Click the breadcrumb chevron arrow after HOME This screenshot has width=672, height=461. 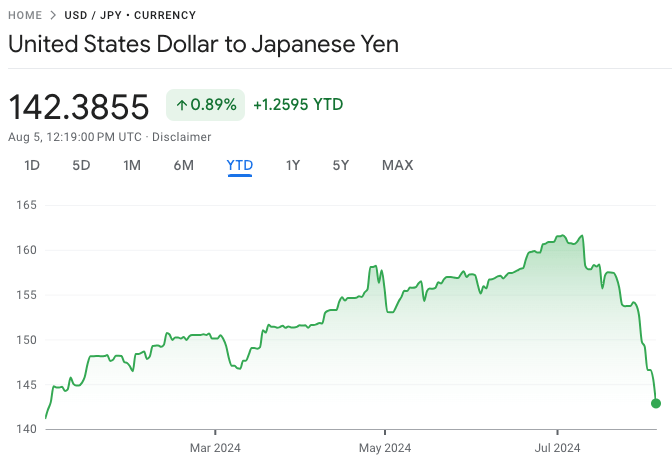(x=53, y=16)
